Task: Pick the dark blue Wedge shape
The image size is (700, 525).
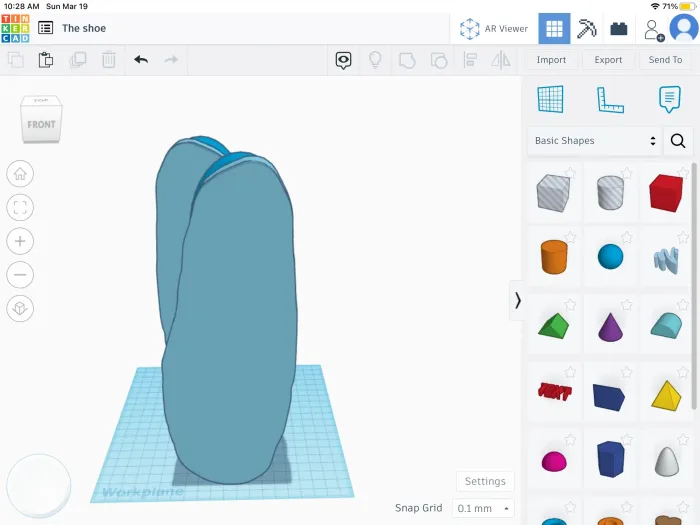Action: click(609, 396)
